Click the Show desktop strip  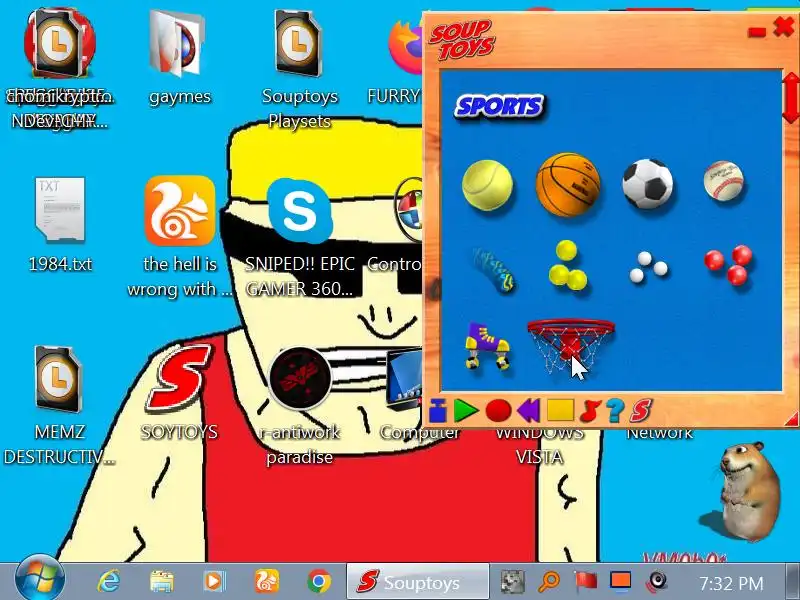tap(792, 582)
